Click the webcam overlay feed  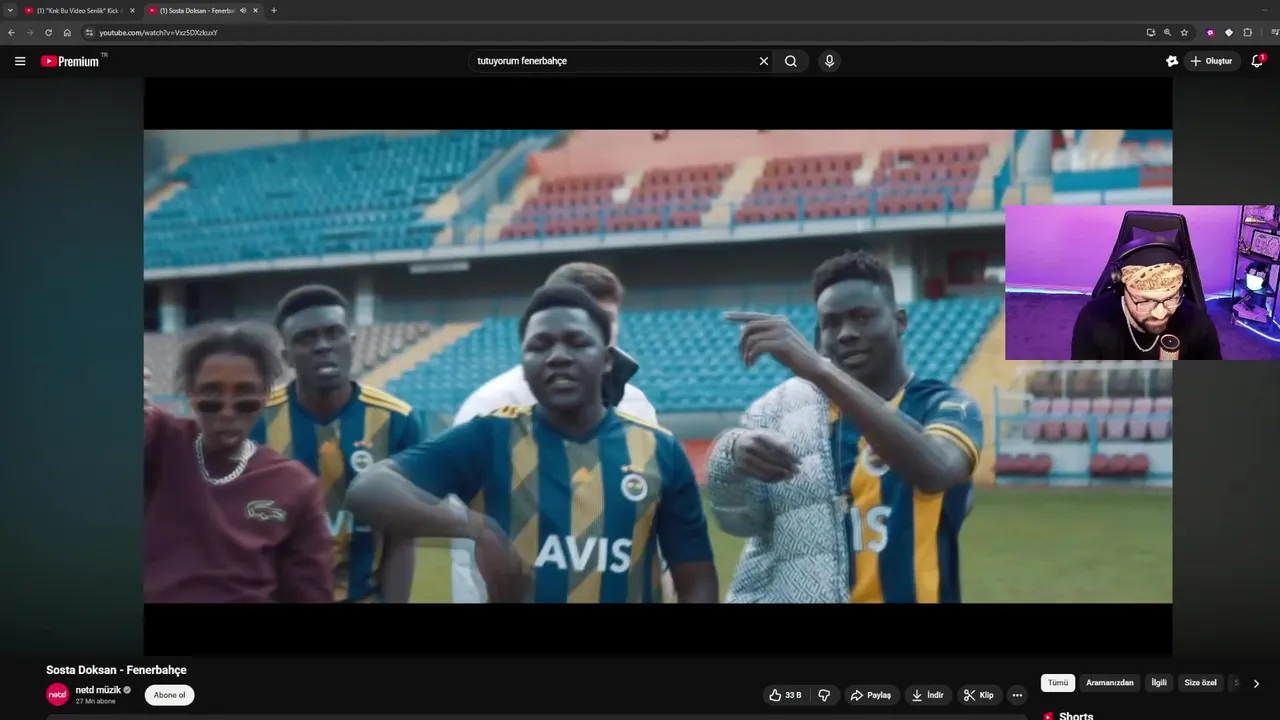[1142, 282]
